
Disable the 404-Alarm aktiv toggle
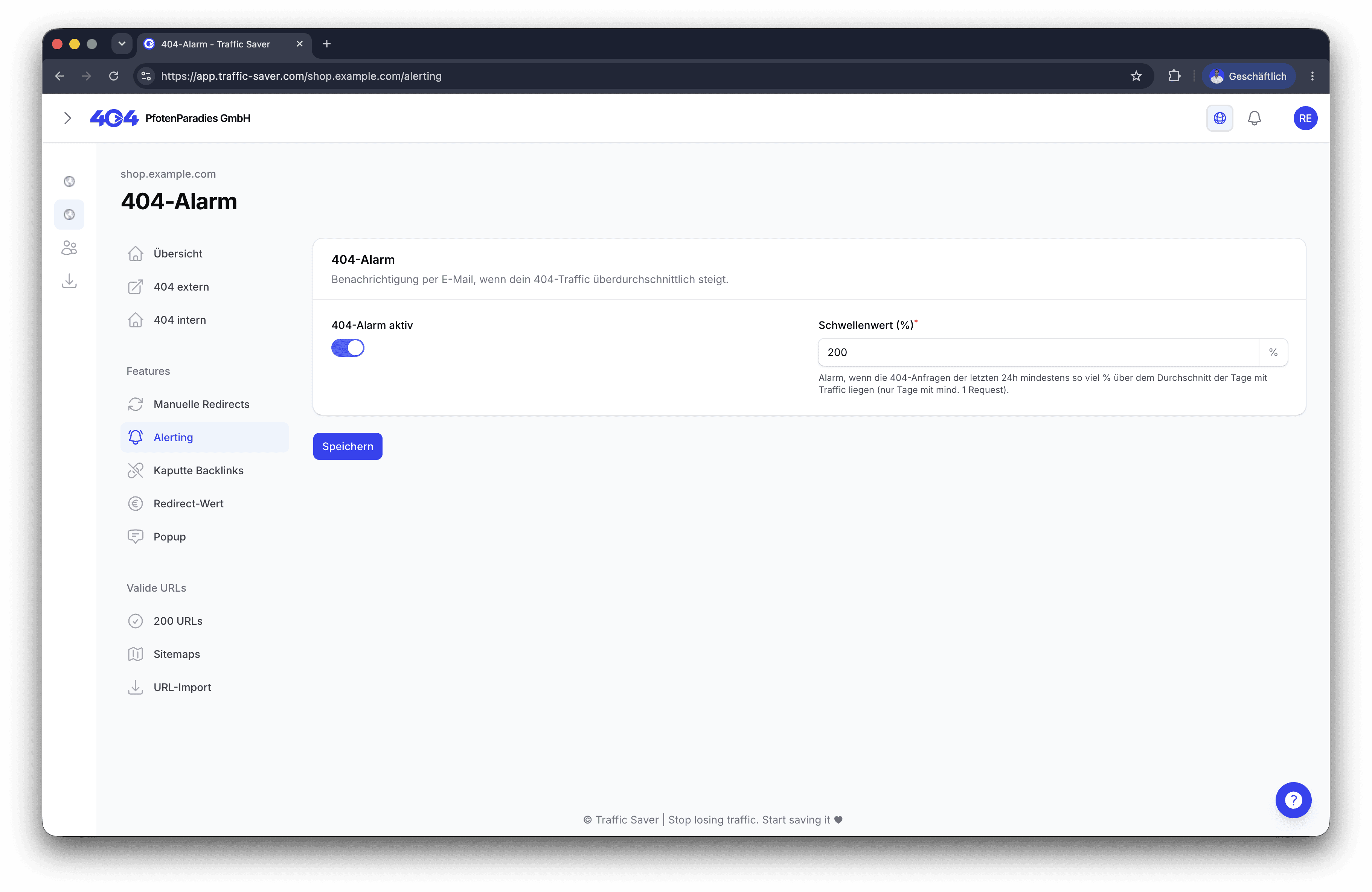pos(348,348)
